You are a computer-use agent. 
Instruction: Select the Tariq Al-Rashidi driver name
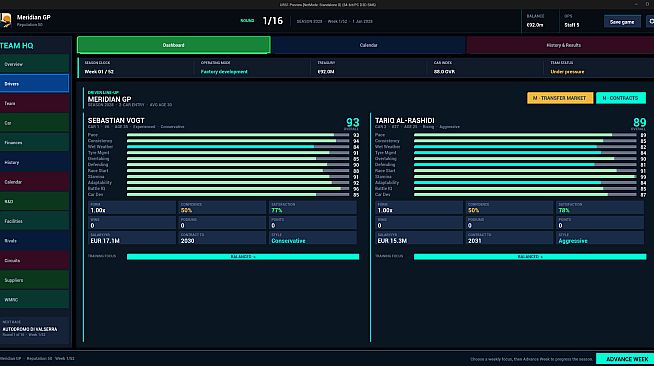click(405, 120)
